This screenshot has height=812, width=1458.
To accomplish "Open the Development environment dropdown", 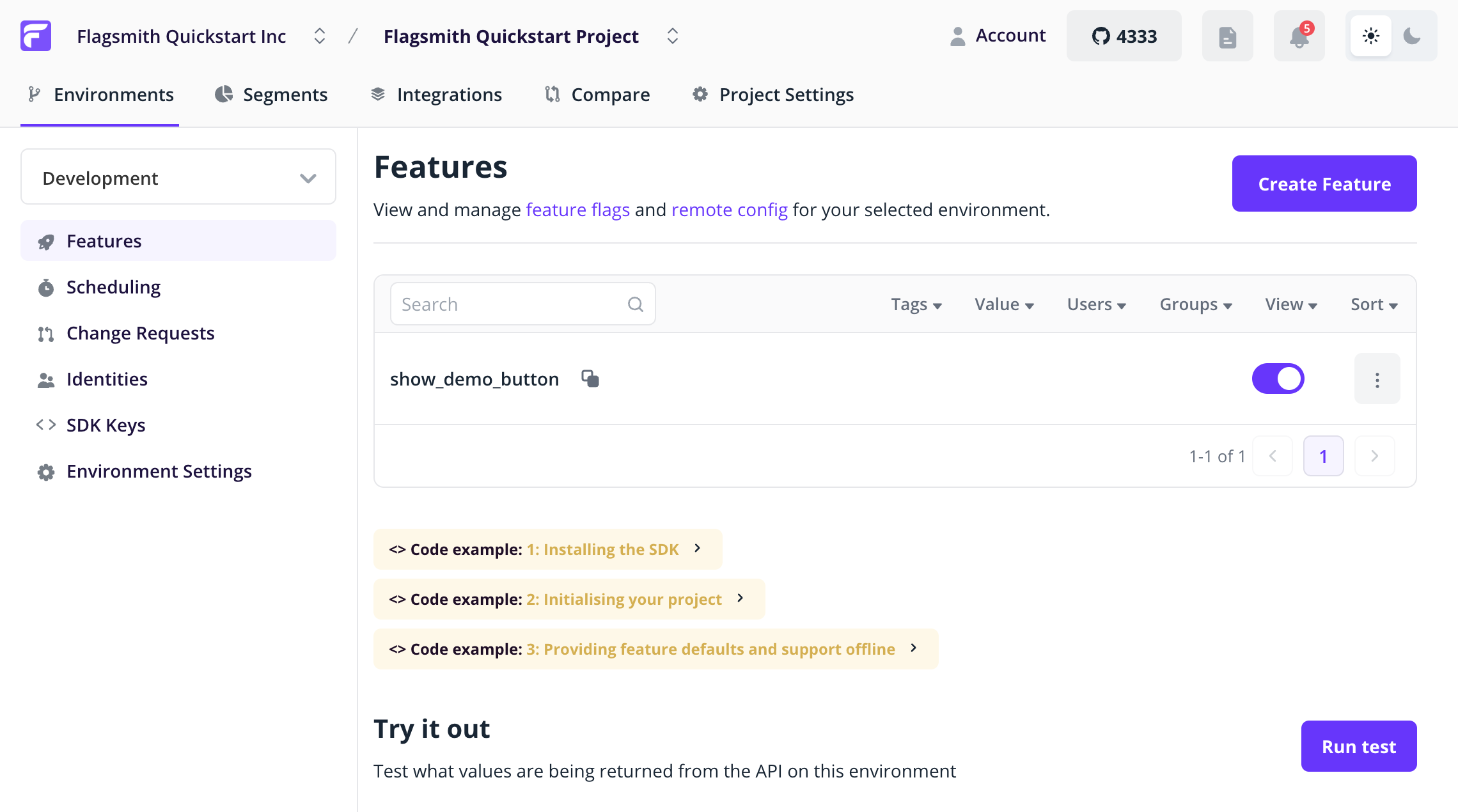I will 178,178.
